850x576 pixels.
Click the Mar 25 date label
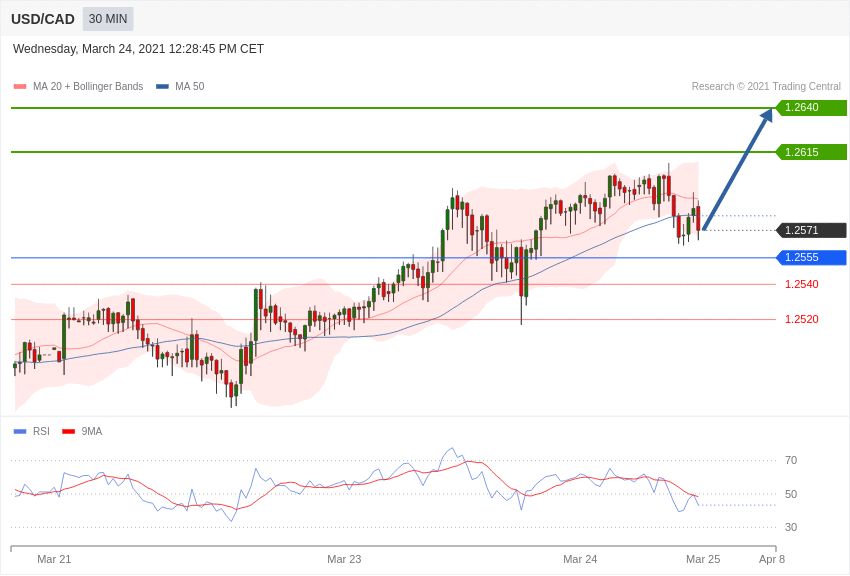point(703,559)
